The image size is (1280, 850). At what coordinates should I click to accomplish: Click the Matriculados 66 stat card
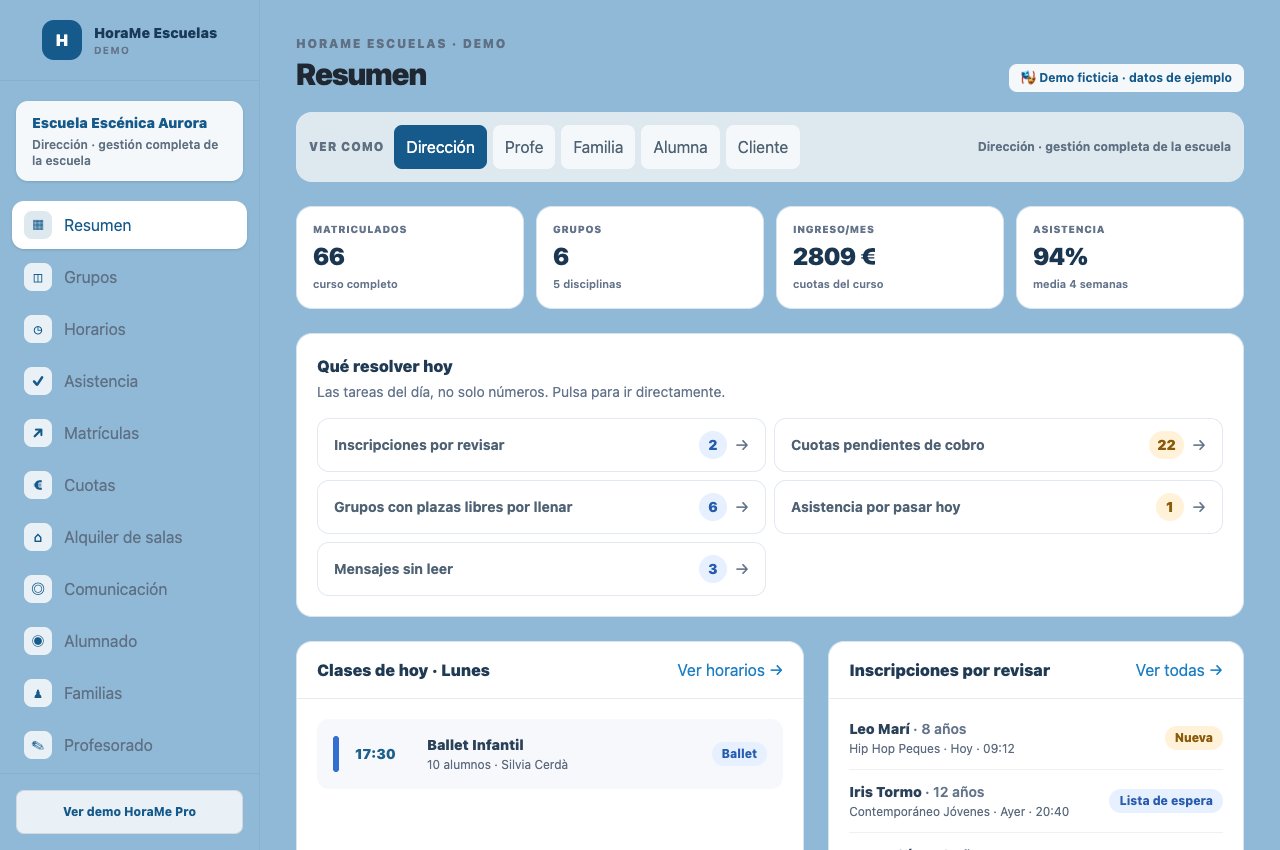point(410,257)
